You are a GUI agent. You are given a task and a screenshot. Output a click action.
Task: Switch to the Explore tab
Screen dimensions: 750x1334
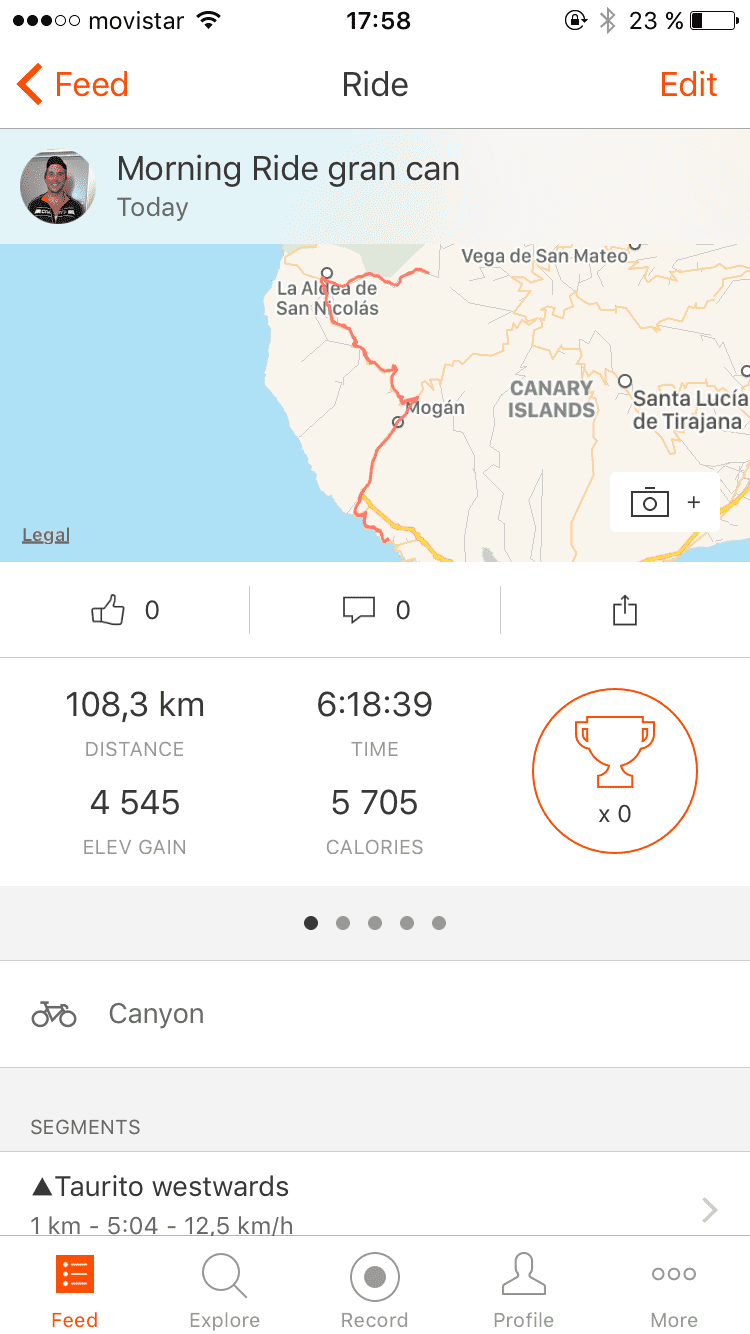tap(224, 1292)
